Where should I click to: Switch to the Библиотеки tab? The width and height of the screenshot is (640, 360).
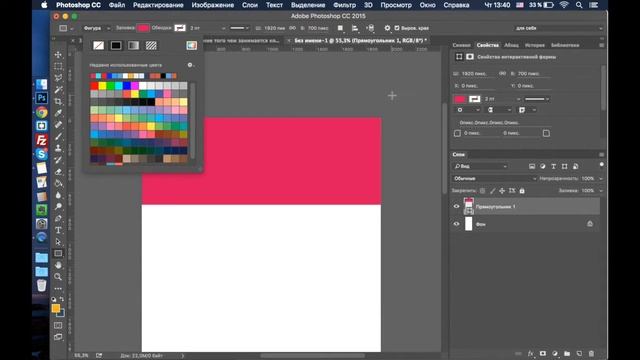pyautogui.click(x=565, y=45)
